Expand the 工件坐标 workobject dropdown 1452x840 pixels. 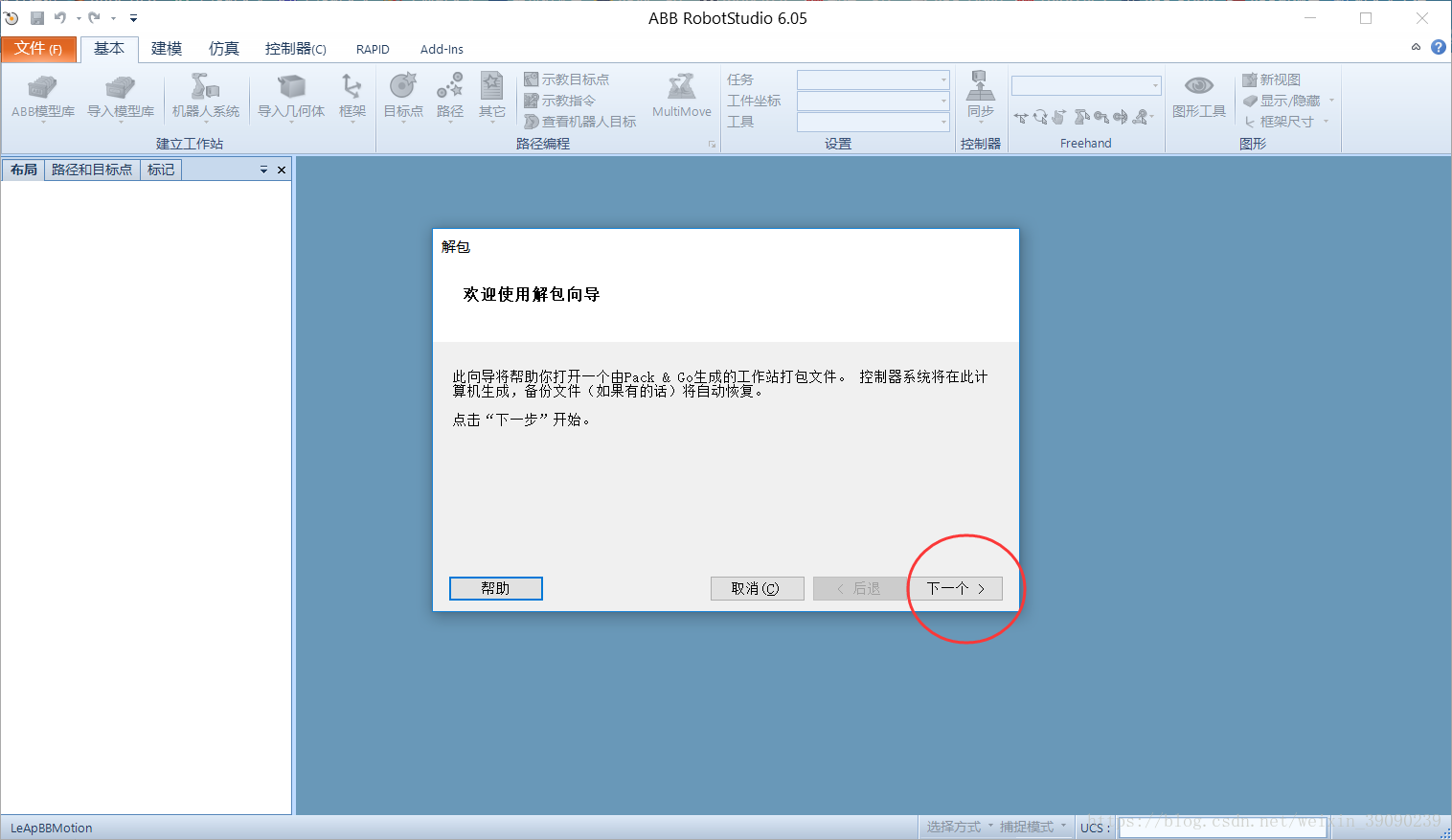872,100
